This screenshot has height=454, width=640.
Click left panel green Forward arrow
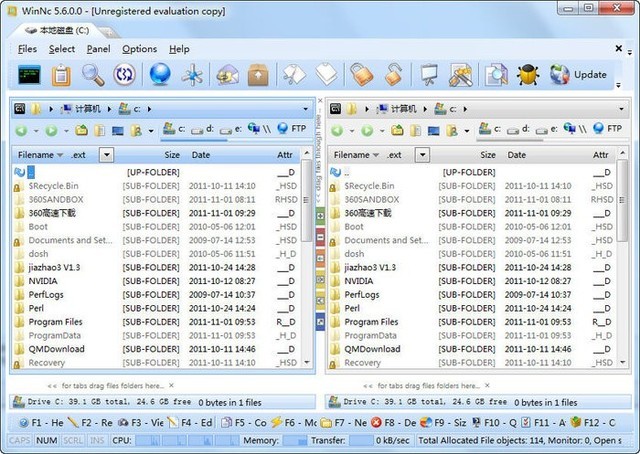(x=51, y=131)
